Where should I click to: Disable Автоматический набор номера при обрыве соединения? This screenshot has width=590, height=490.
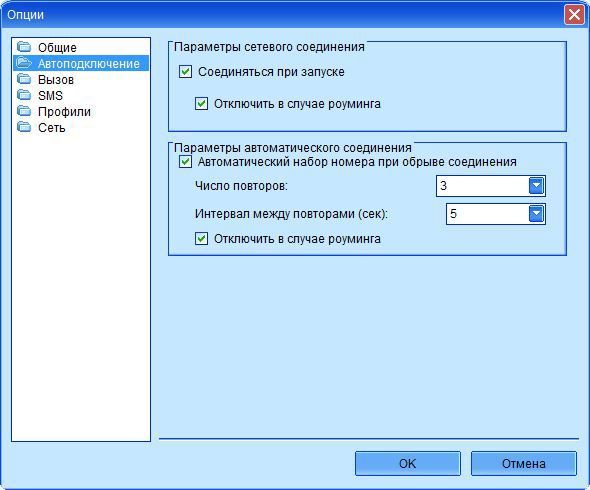[x=185, y=162]
